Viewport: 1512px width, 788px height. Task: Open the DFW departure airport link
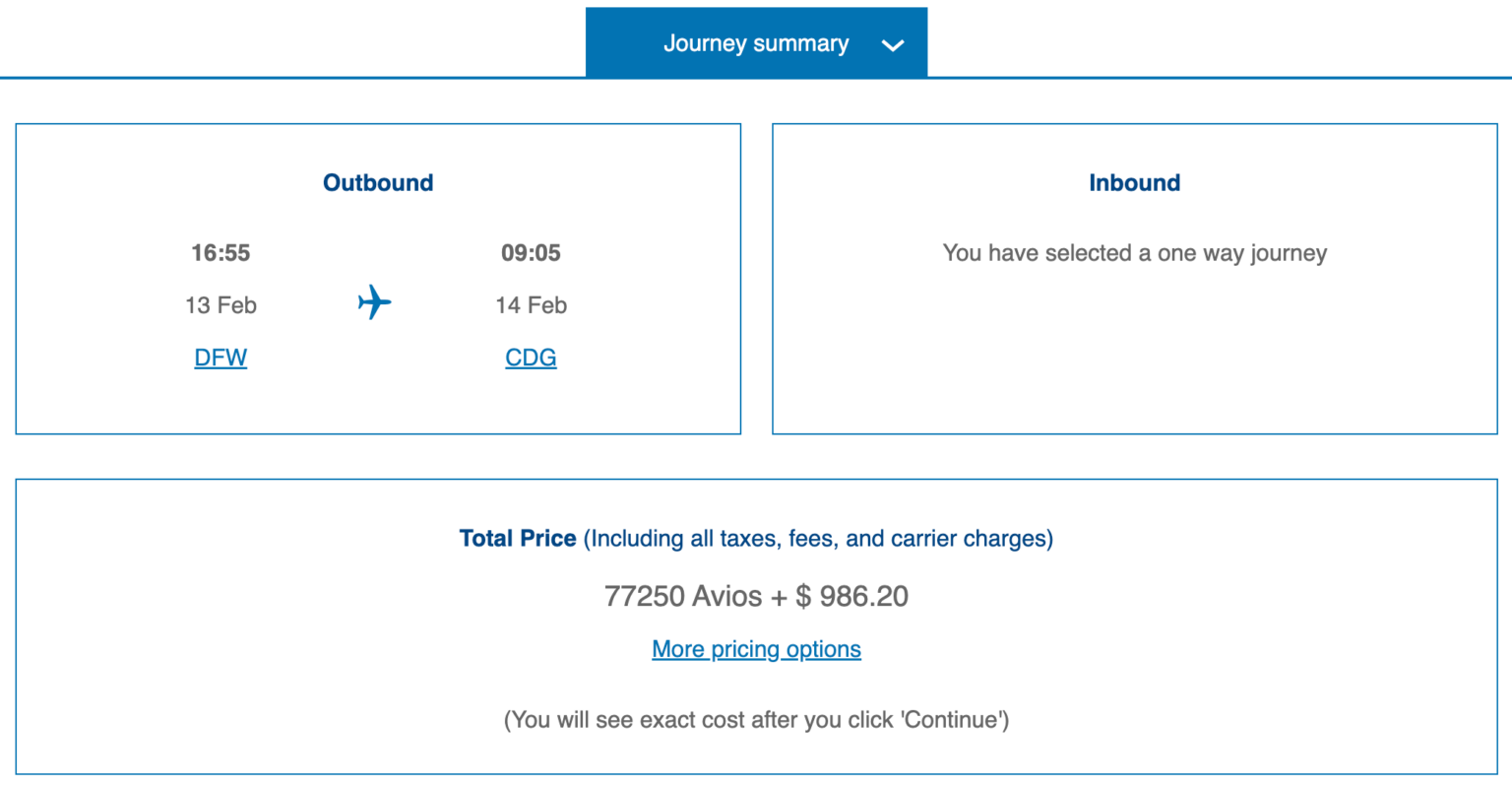point(220,357)
